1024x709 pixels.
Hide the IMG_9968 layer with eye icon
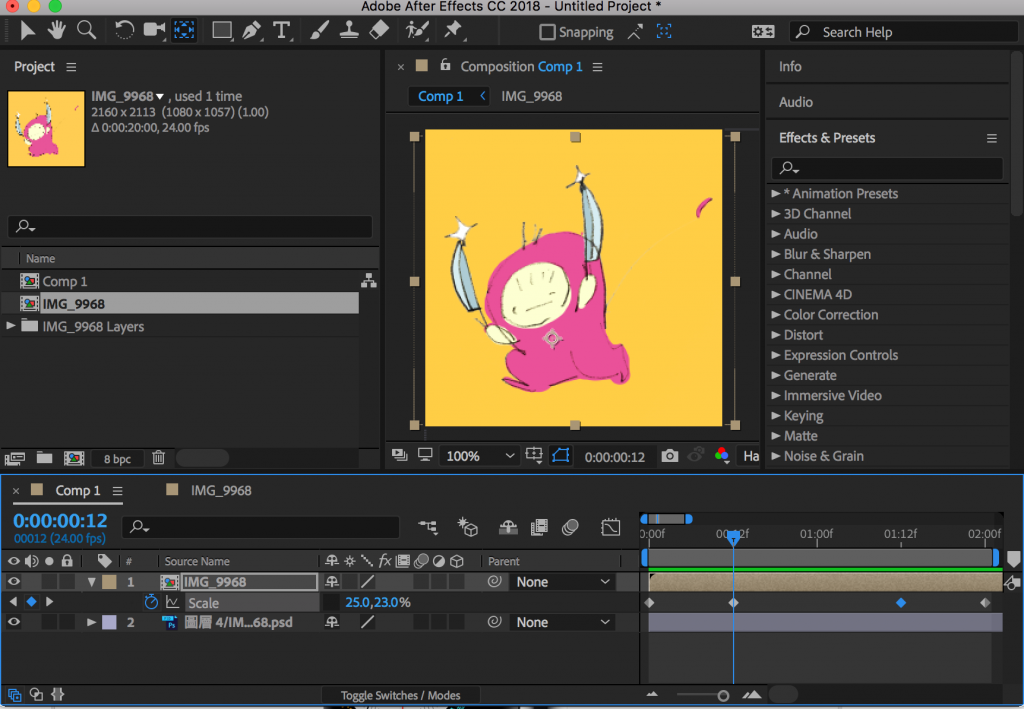click(x=14, y=582)
